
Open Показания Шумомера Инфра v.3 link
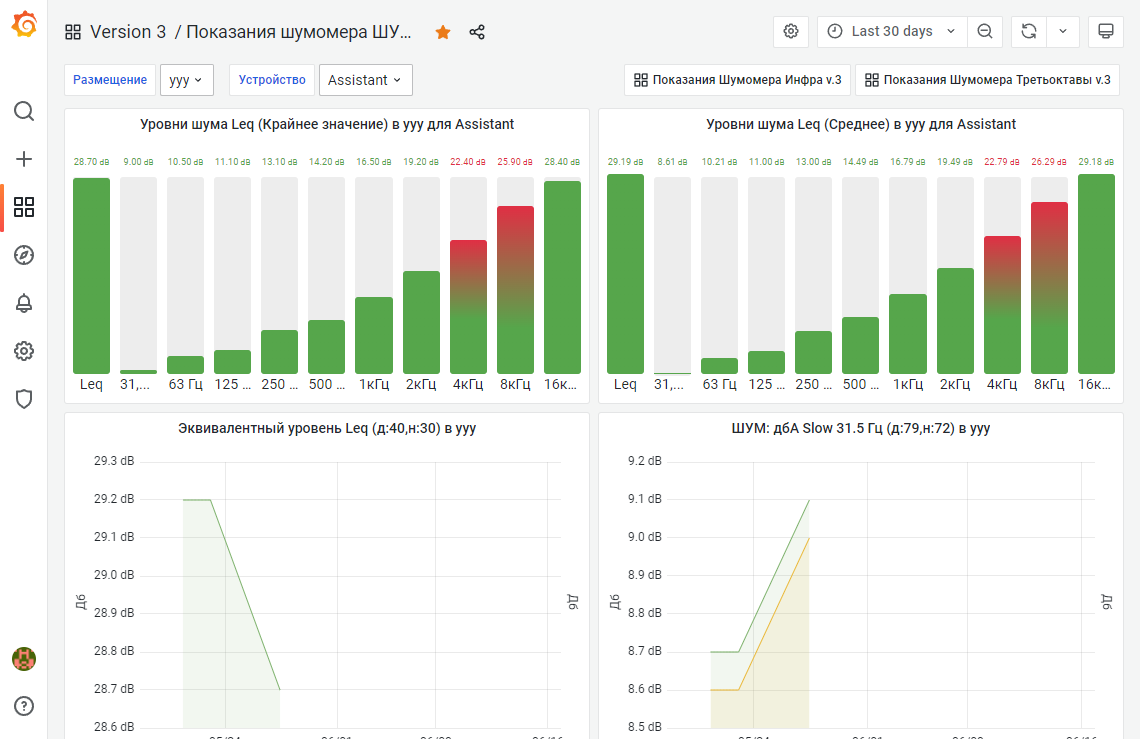[738, 80]
